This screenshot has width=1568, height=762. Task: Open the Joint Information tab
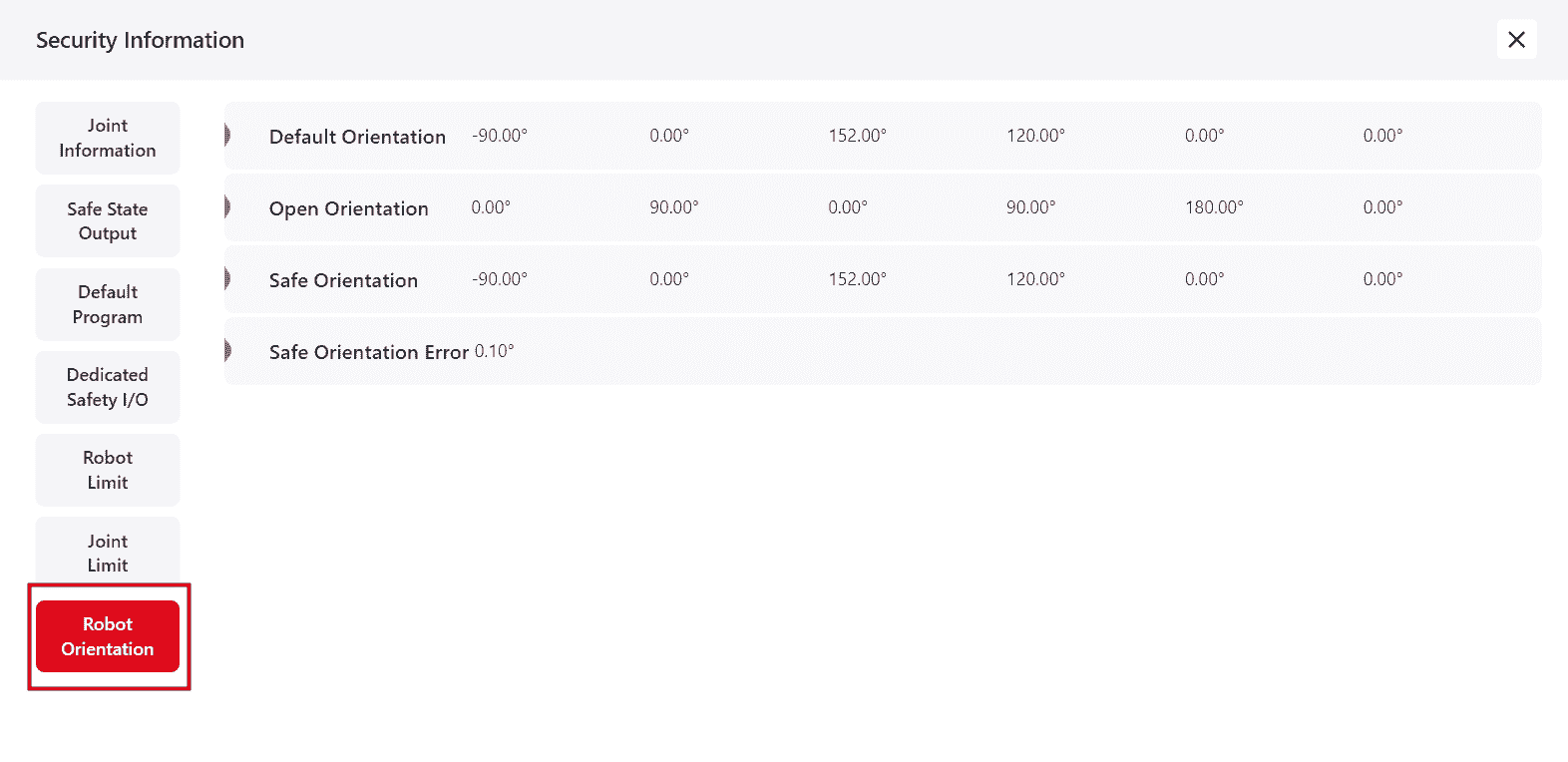pos(108,138)
